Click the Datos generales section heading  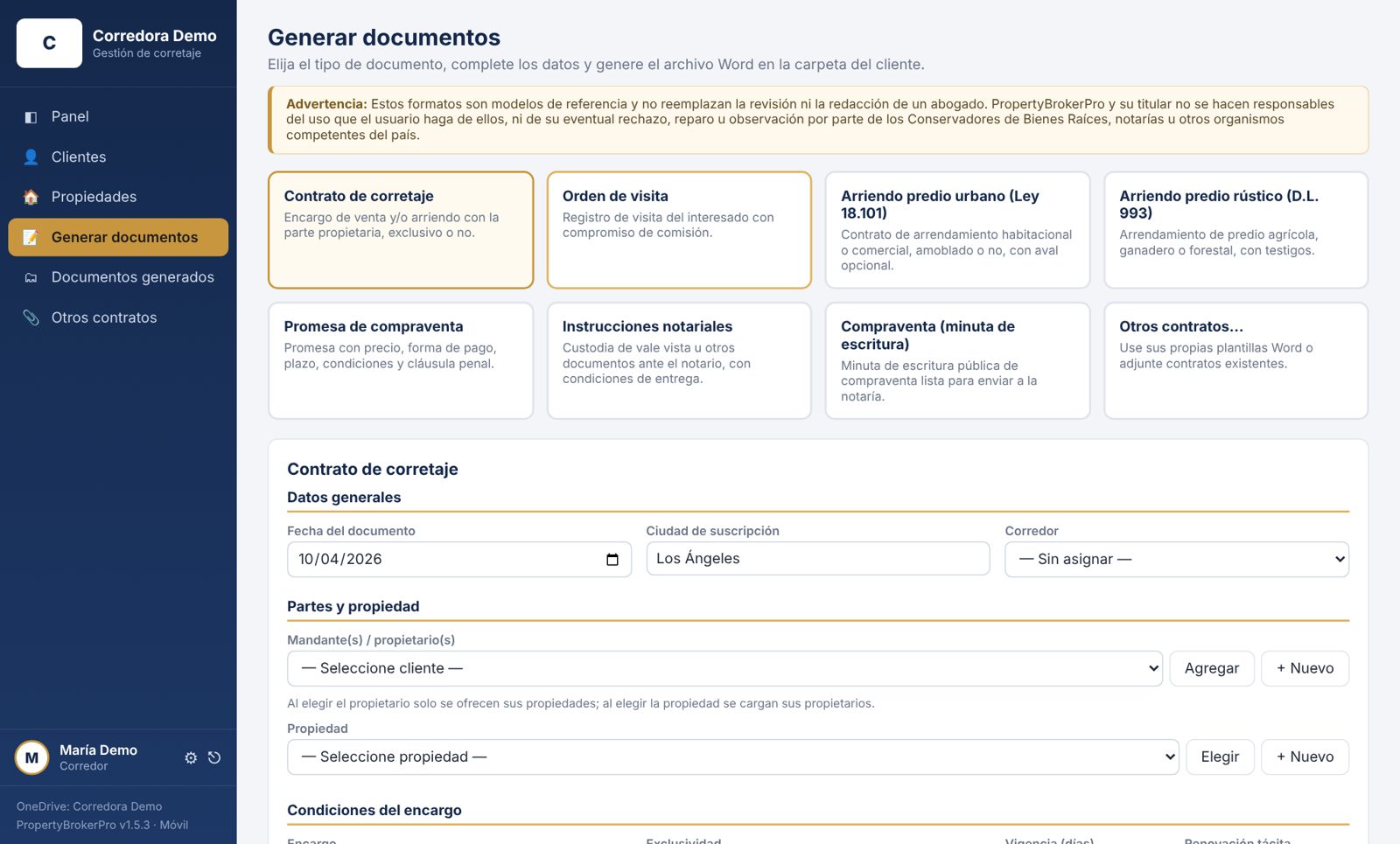344,498
